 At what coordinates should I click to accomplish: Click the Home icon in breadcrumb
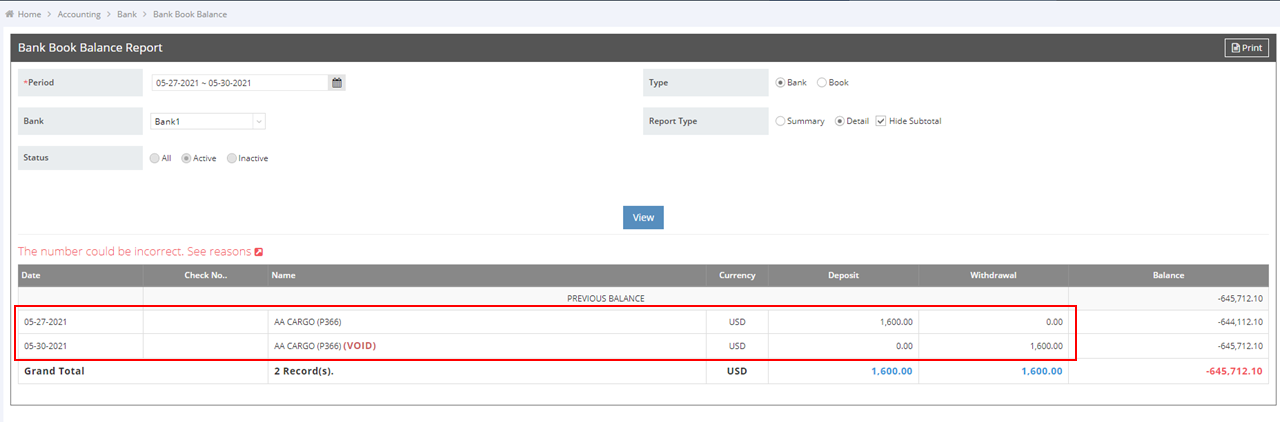(10, 15)
